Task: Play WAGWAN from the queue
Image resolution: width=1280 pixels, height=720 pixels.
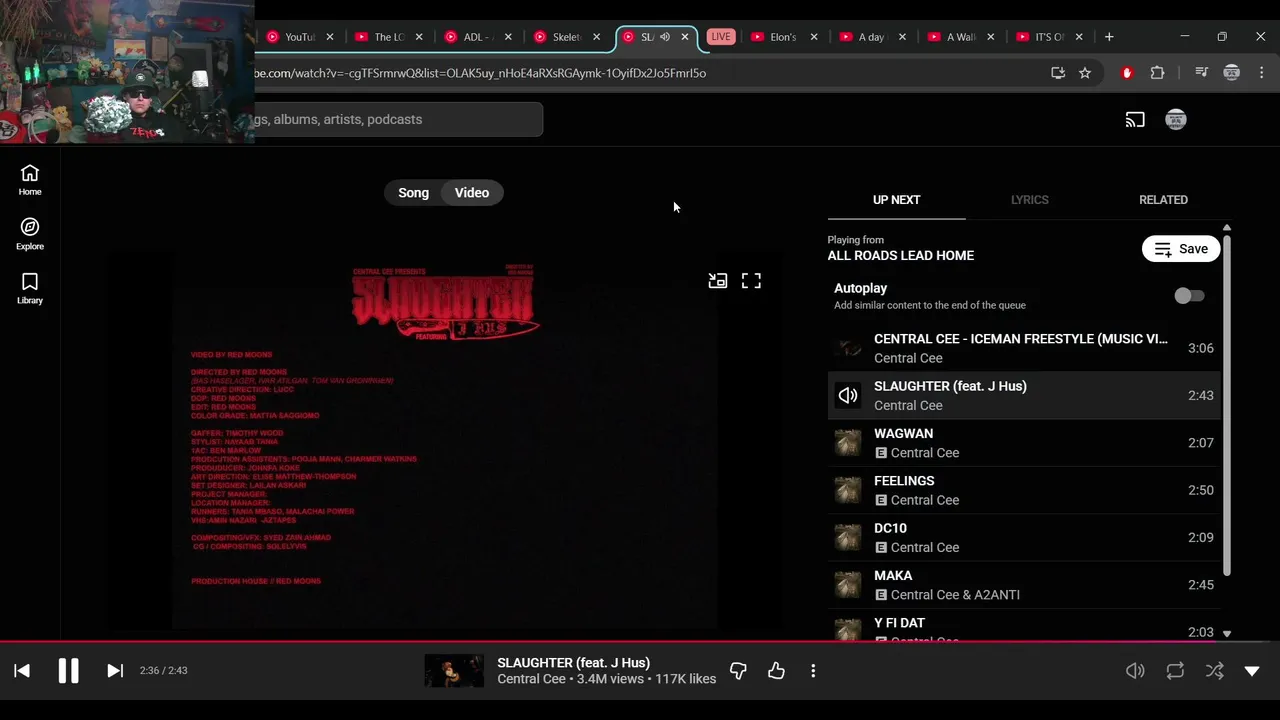Action: [x=1024, y=443]
